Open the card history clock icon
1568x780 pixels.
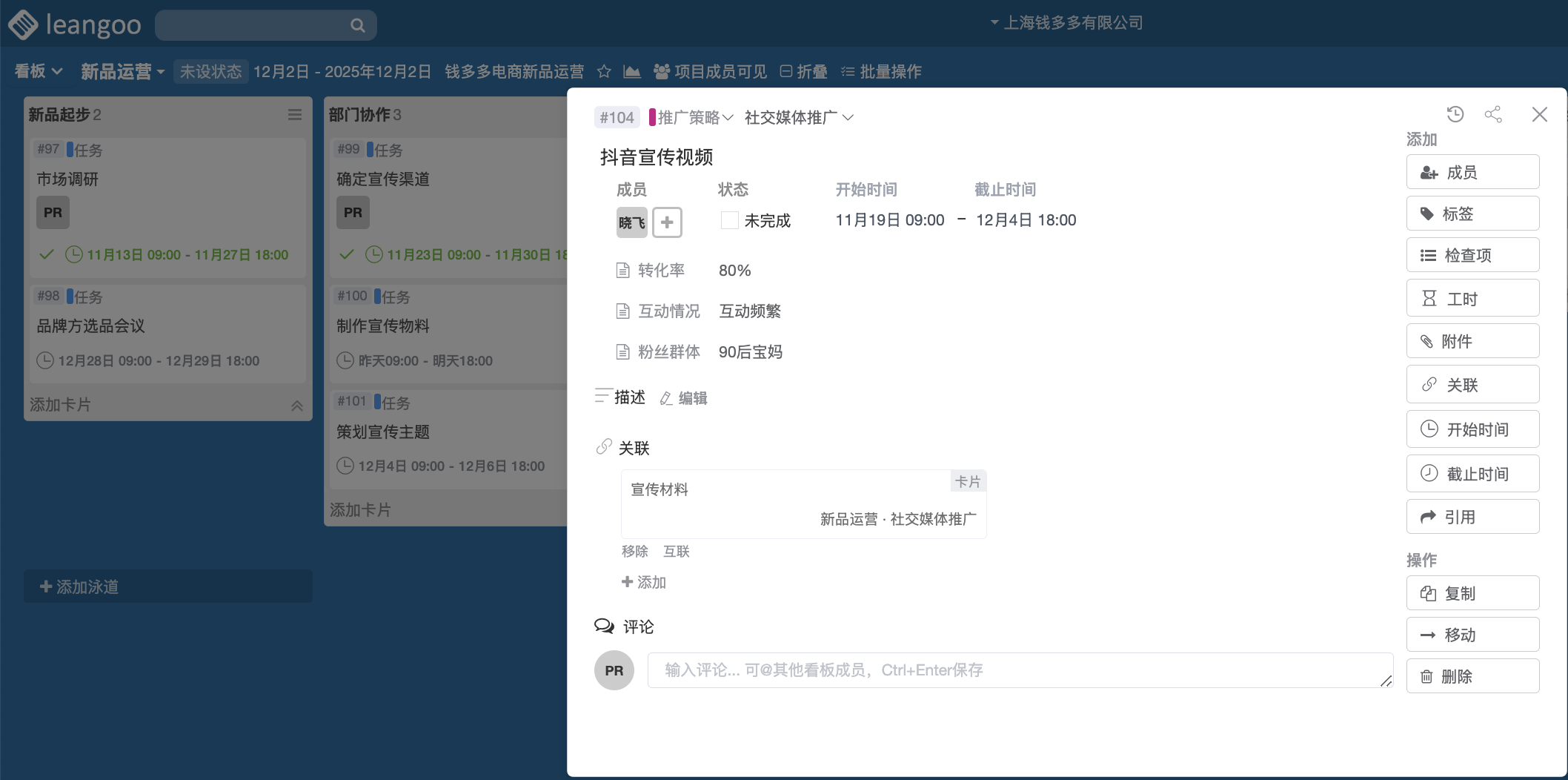point(1455,114)
